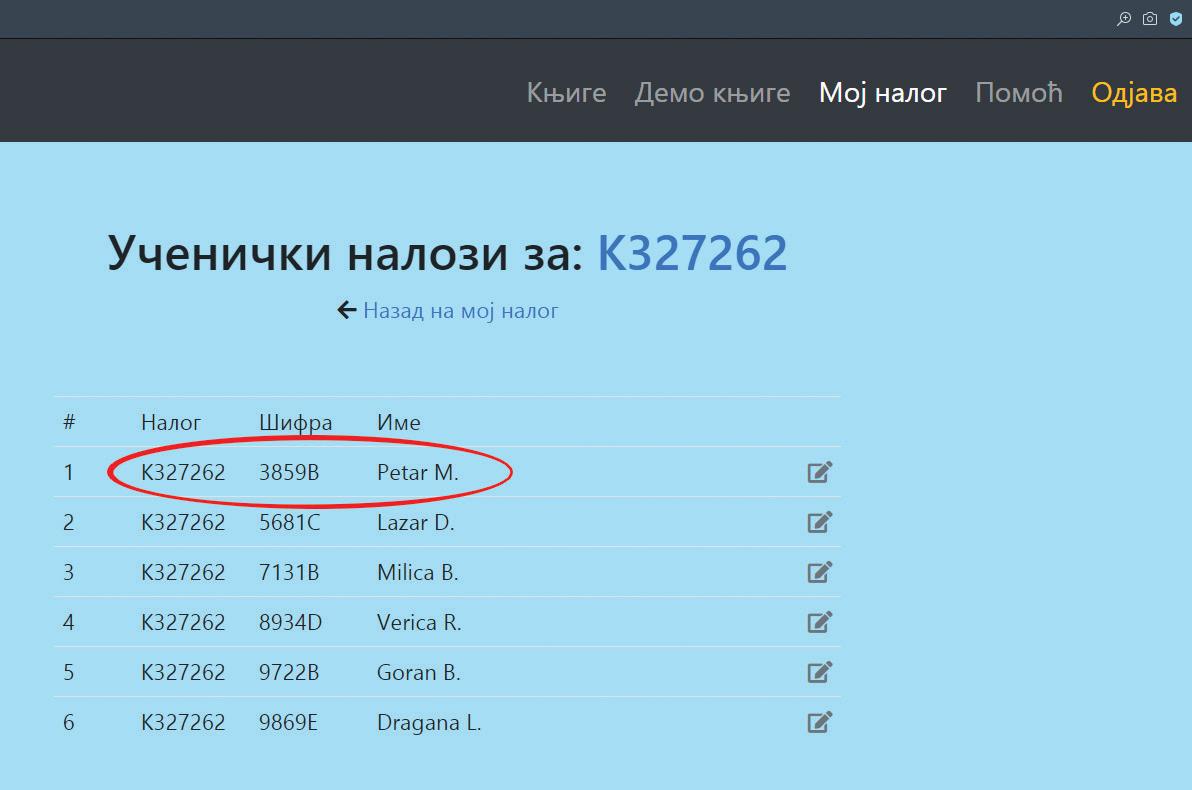Open the Књиге menu item

point(566,93)
